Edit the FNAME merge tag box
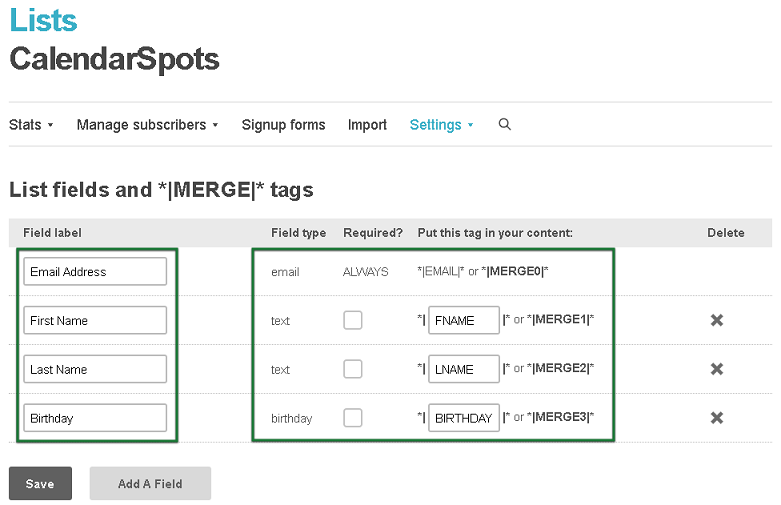The image size is (781, 505). pyautogui.click(x=464, y=320)
